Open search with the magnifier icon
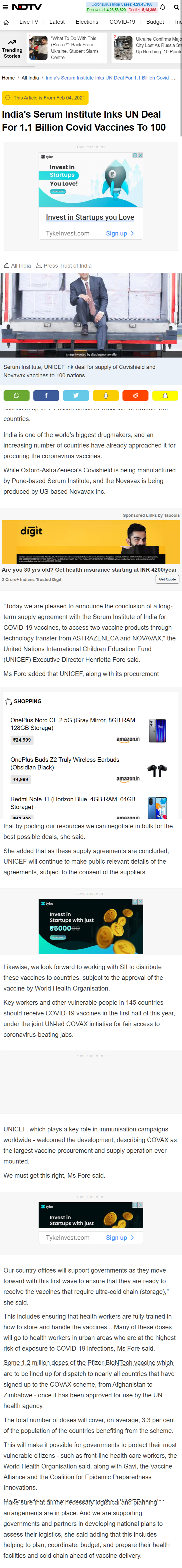 [x=176, y=7]
